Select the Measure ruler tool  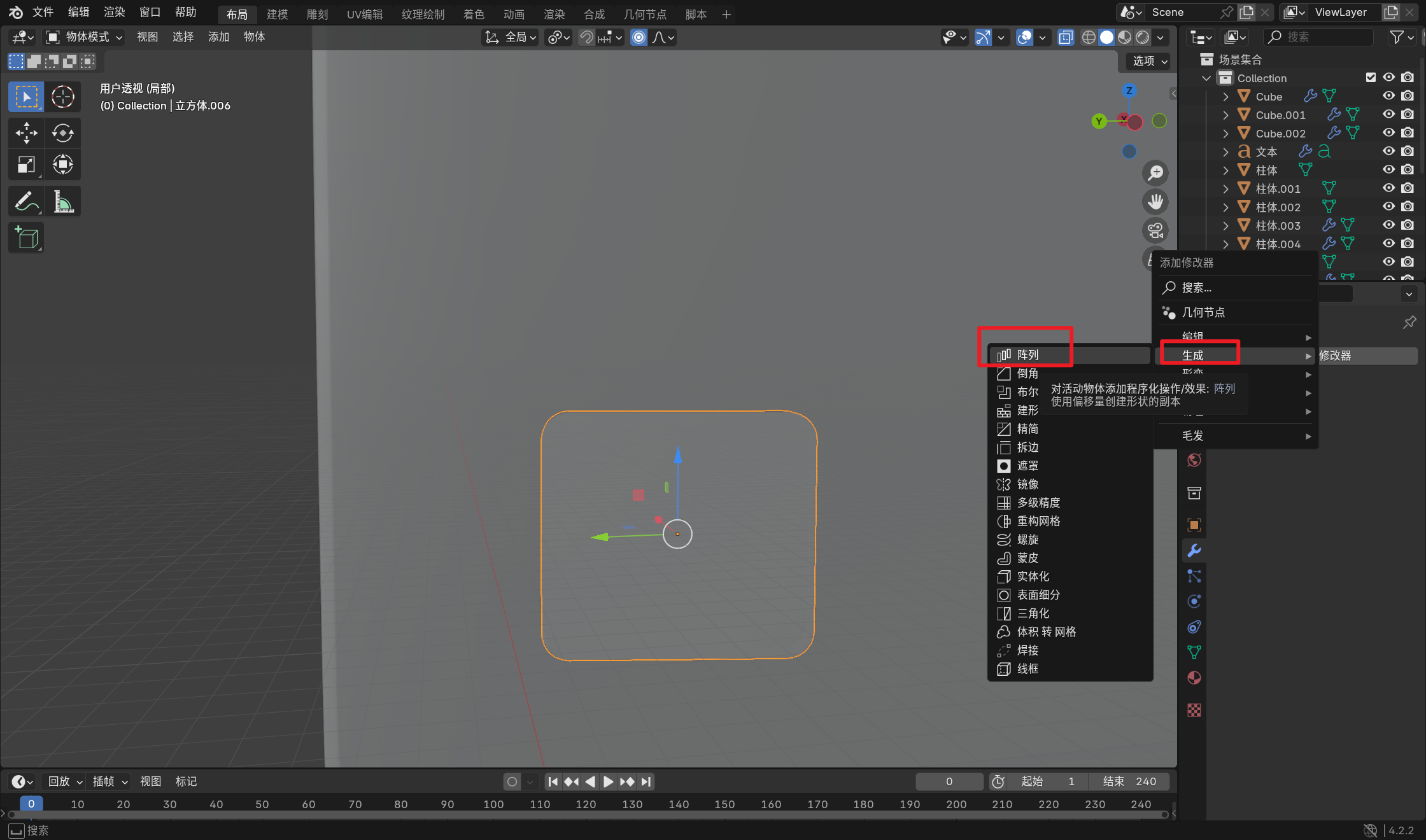(x=62, y=202)
